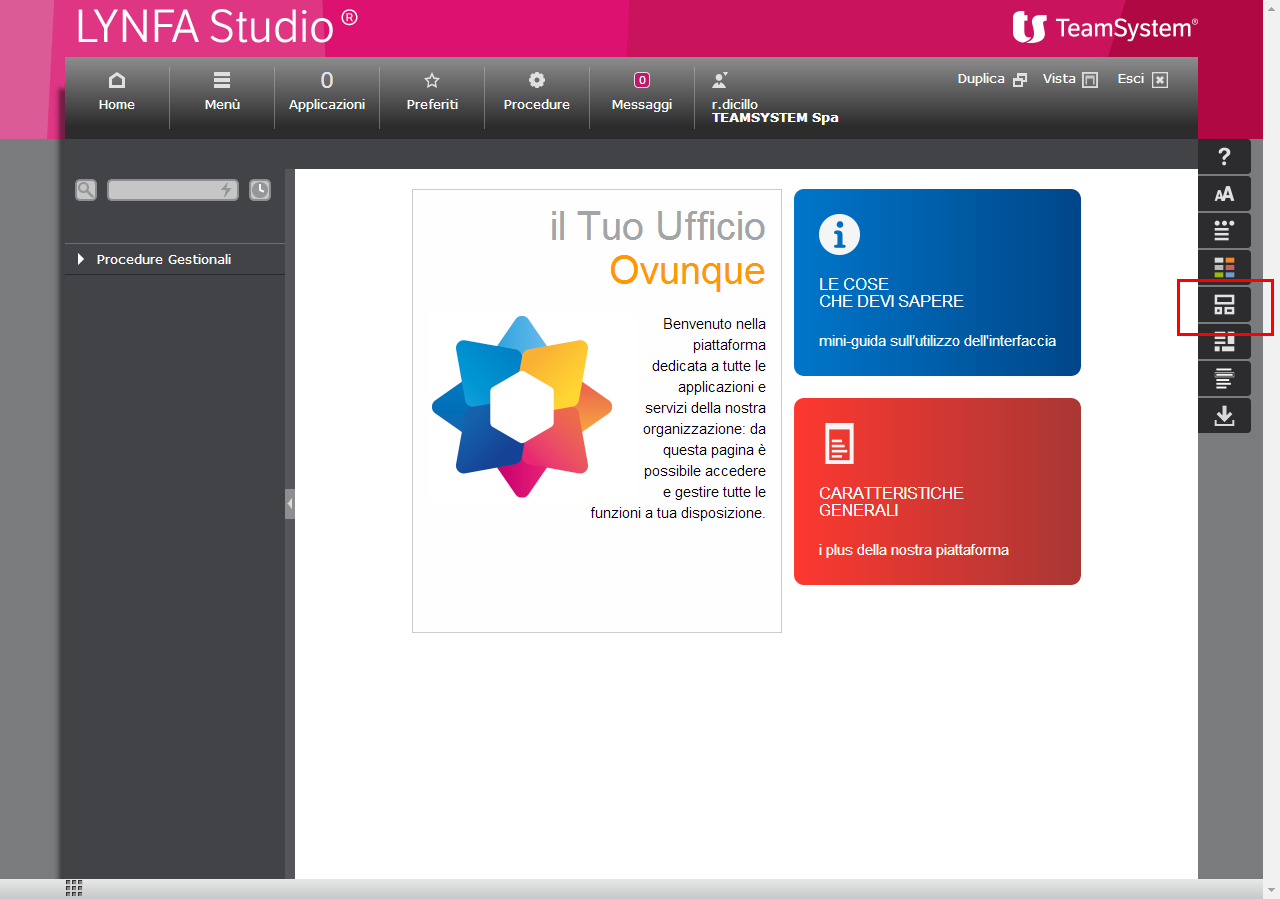Click the Messaggi zero badge
This screenshot has height=899, width=1280.
642,80
